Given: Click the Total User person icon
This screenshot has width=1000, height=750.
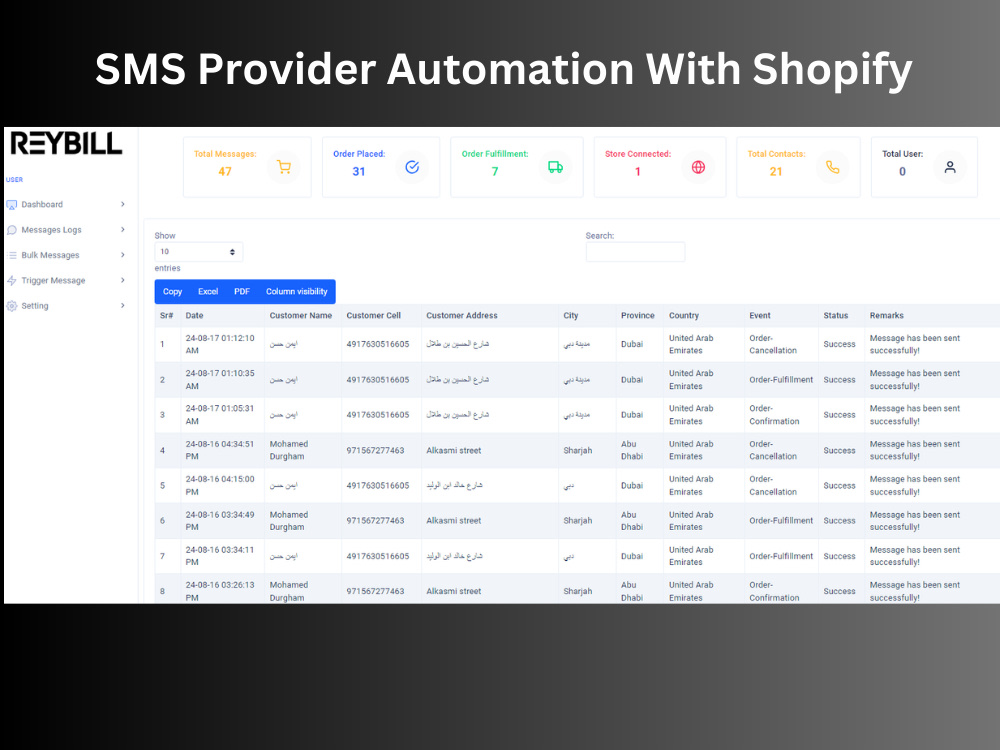Looking at the screenshot, I should point(950,167).
